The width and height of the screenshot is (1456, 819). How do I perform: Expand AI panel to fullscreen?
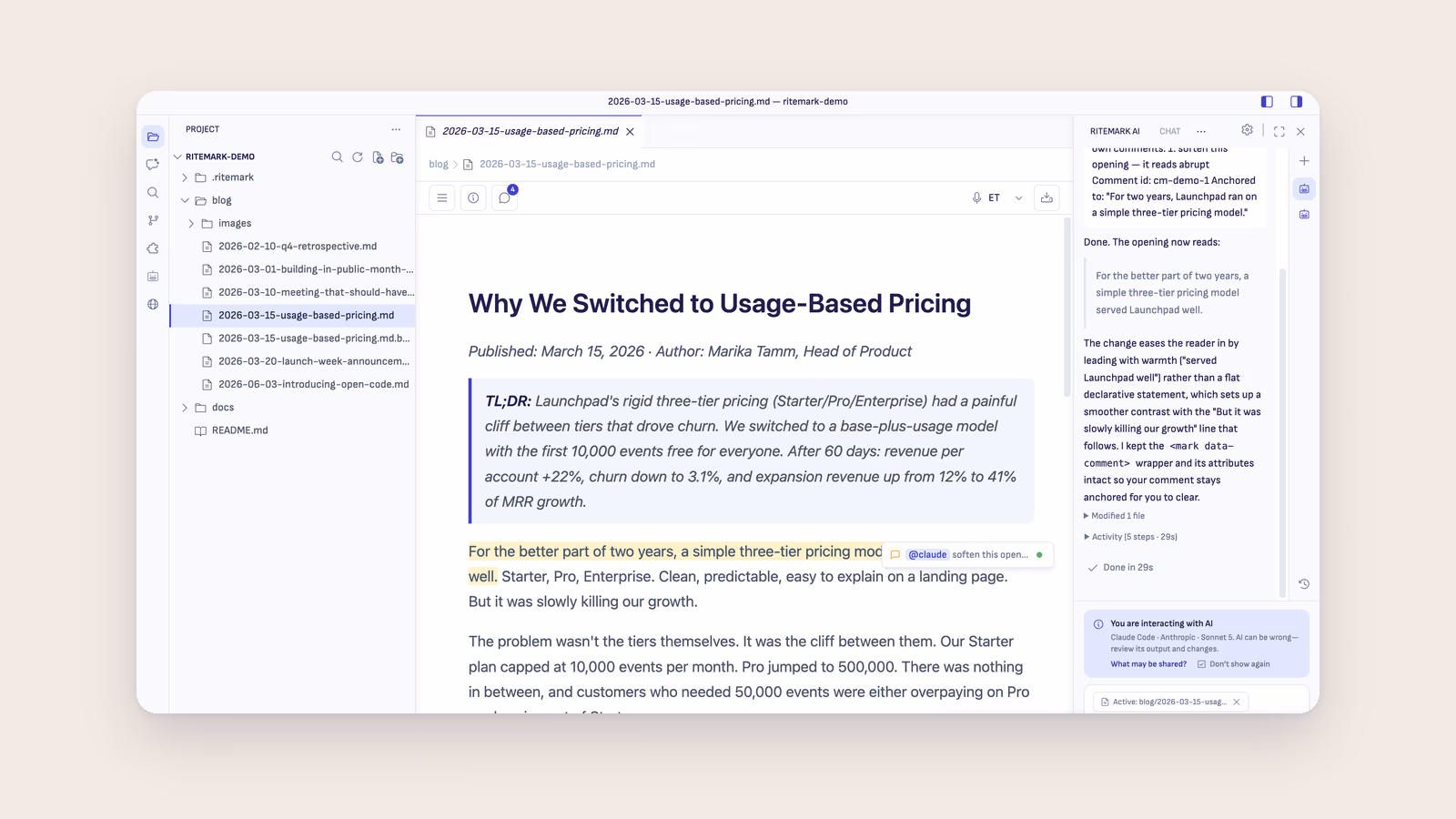(x=1279, y=131)
